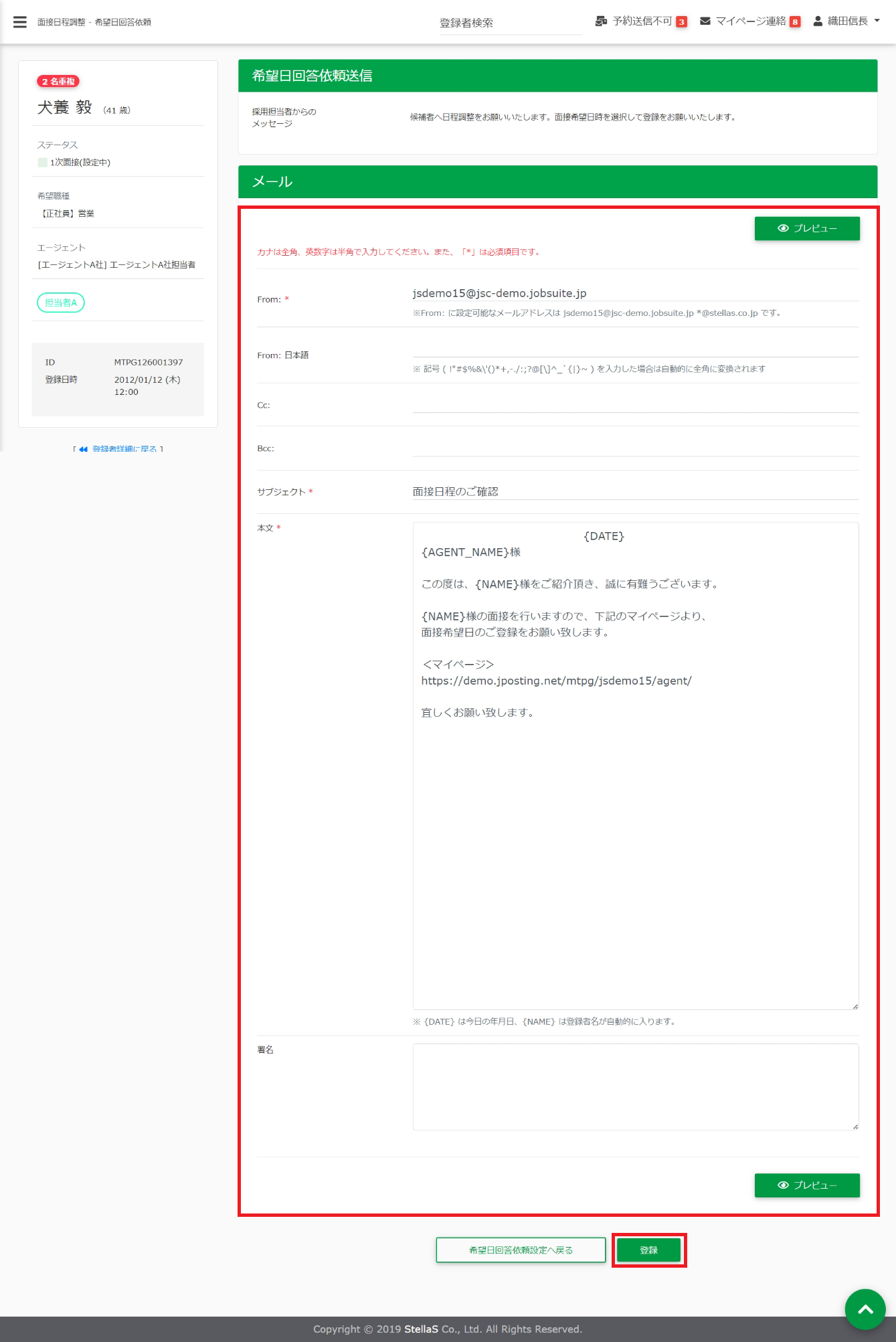
Task: Click inside the 本文 body textarea
Action: coord(634,837)
